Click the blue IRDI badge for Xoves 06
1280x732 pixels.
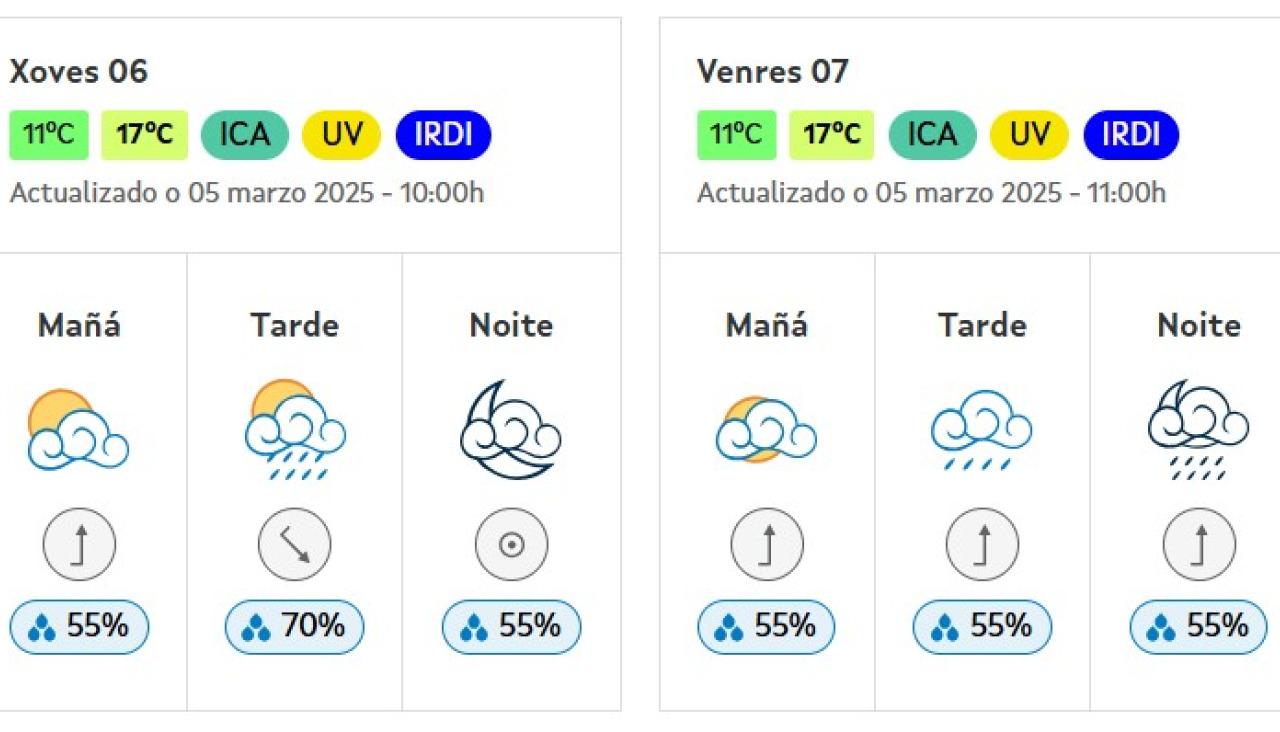tap(444, 134)
